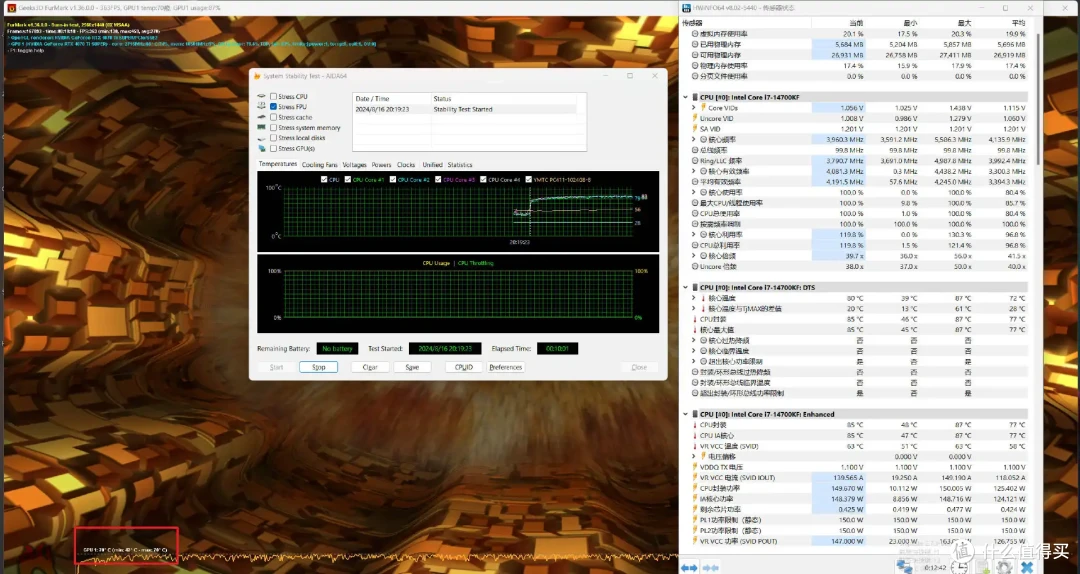Click the 当前 column header
This screenshot has height=574, width=1080.
[x=856, y=23]
